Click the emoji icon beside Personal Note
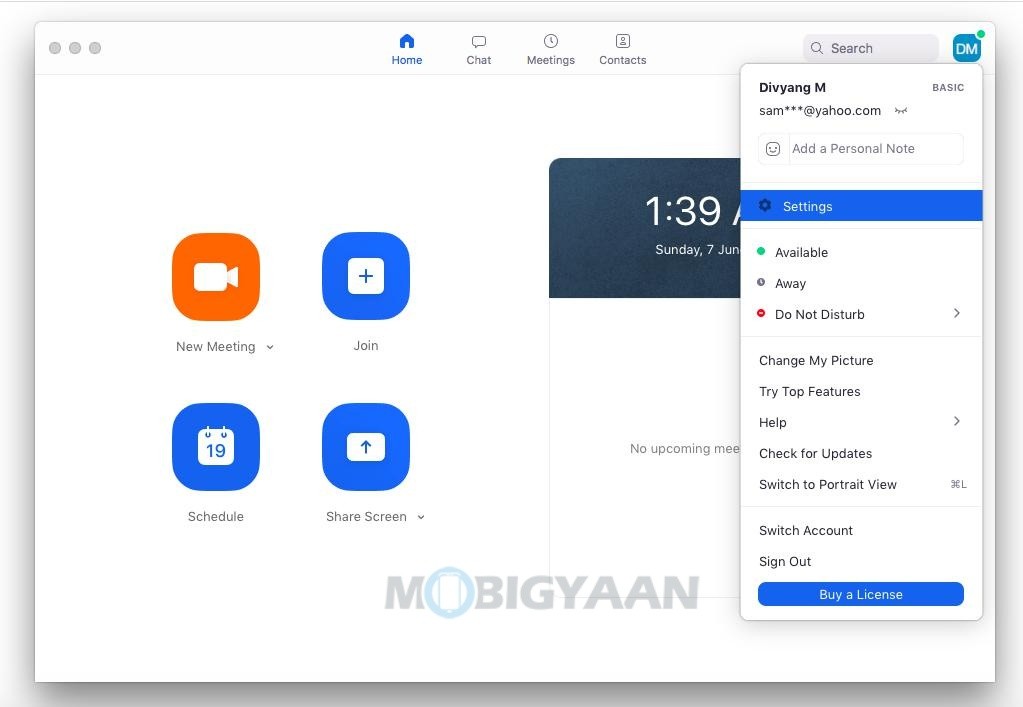The width and height of the screenshot is (1023, 707). (773, 149)
